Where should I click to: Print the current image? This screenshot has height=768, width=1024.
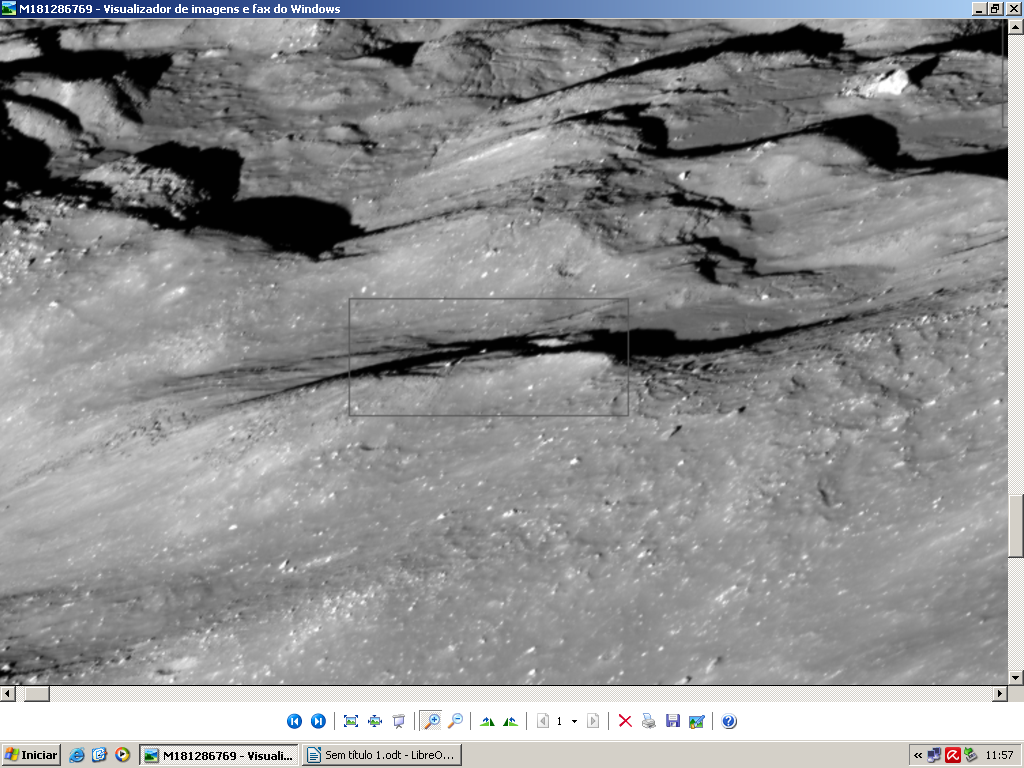[649, 721]
